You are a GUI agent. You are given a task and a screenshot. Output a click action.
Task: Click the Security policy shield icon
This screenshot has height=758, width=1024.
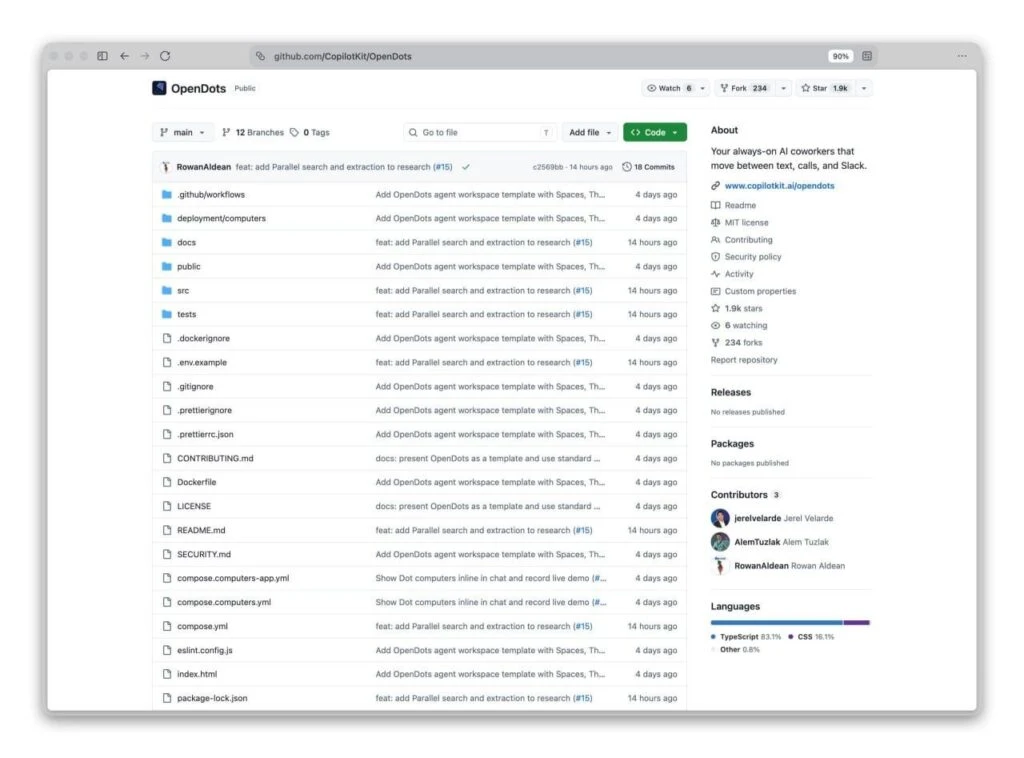click(x=716, y=257)
